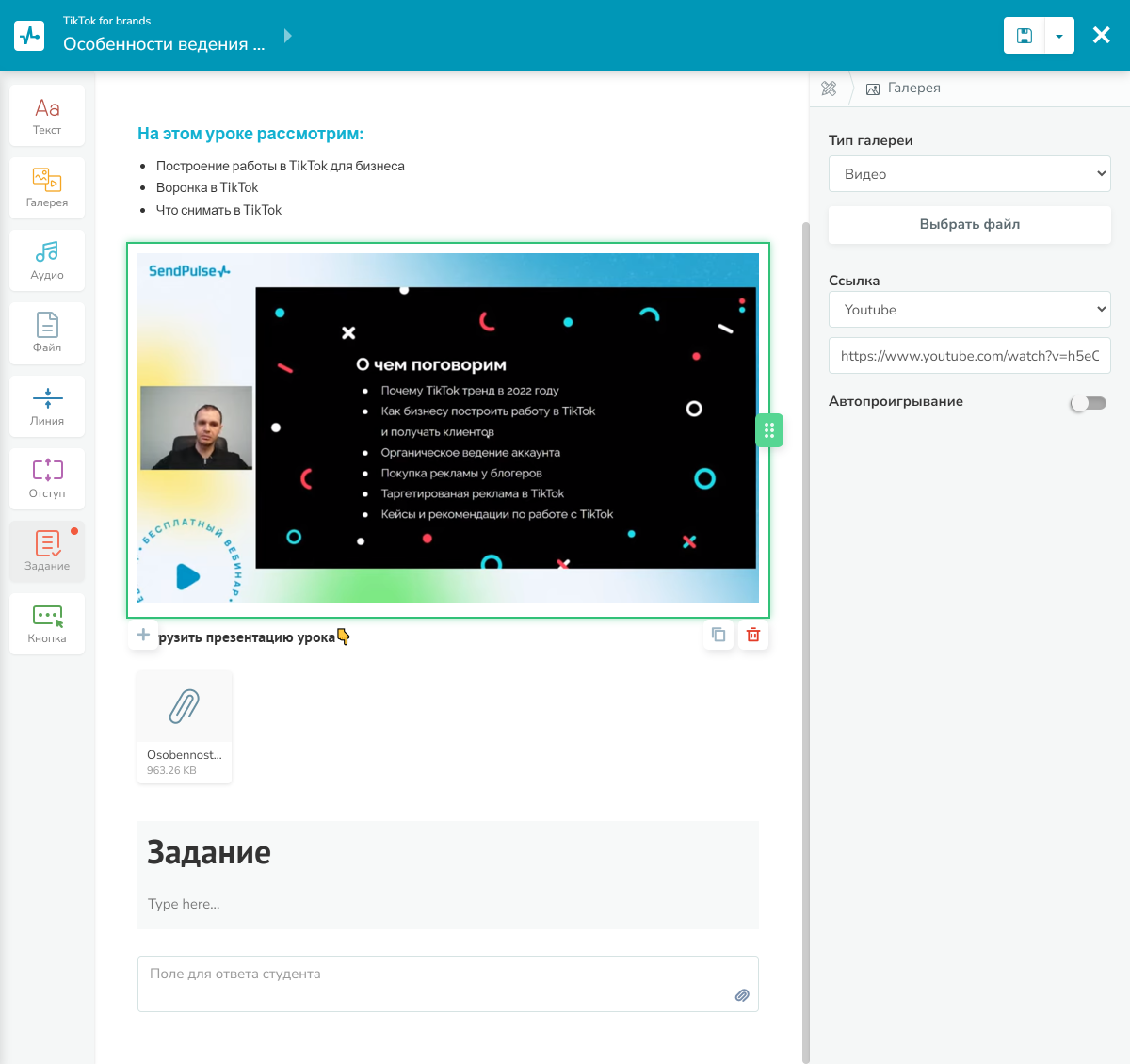Open the save options dropdown arrow
This screenshot has width=1130, height=1064.
tap(1059, 36)
